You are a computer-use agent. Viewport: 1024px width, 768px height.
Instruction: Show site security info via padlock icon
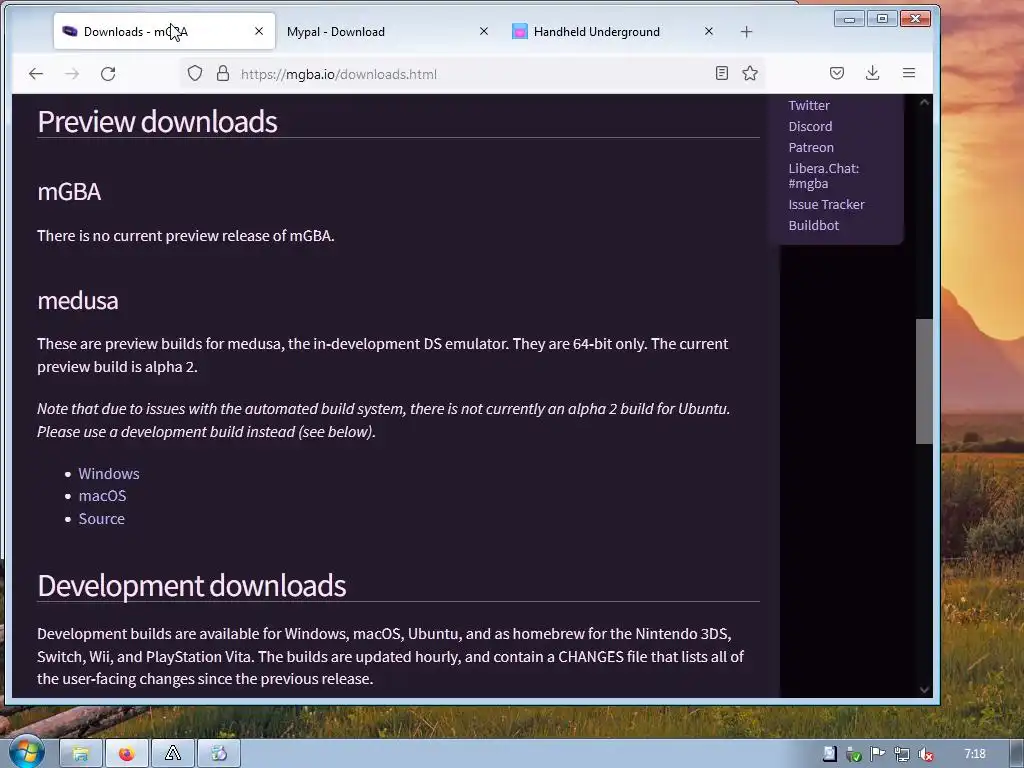pos(223,73)
